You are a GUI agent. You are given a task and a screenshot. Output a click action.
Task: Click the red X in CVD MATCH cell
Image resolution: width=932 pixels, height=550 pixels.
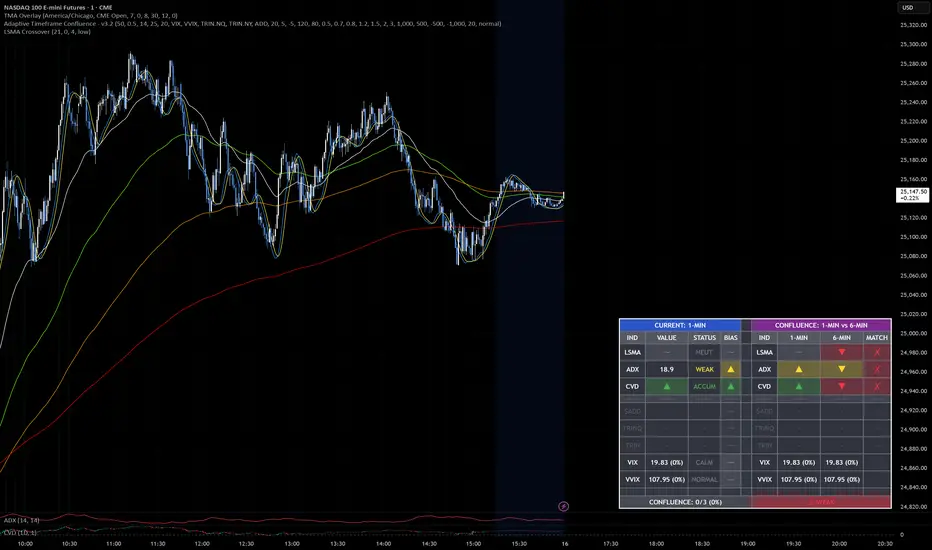(x=876, y=386)
